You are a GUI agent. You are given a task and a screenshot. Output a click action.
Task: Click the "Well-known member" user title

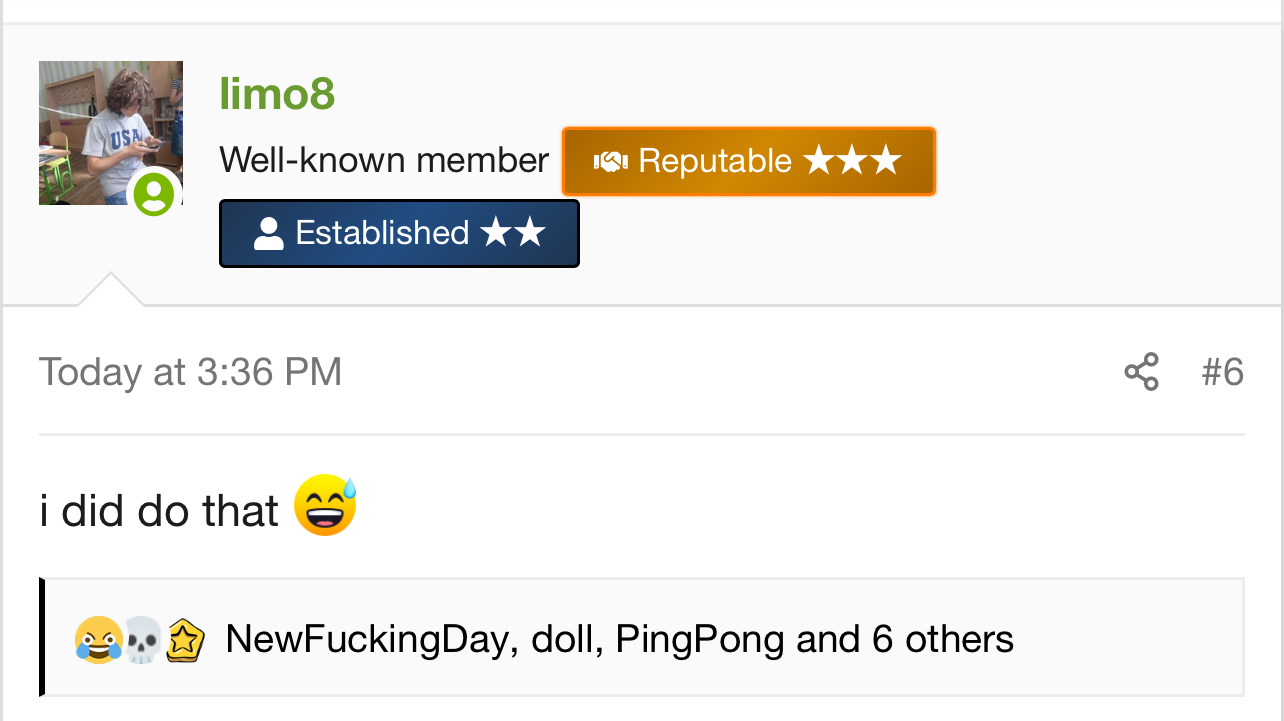click(x=384, y=160)
